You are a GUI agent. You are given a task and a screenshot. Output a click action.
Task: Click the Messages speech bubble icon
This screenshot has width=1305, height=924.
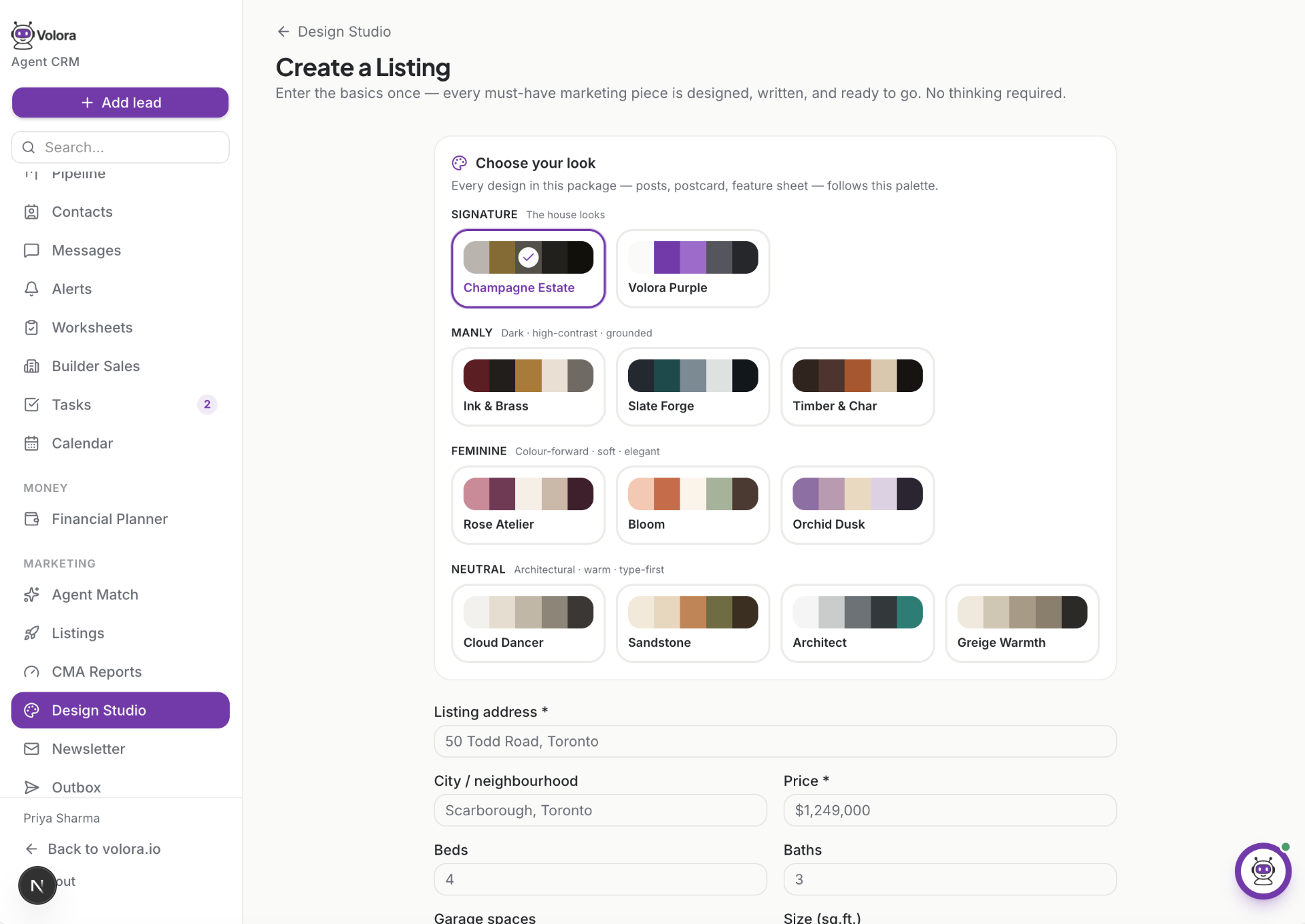pos(31,251)
